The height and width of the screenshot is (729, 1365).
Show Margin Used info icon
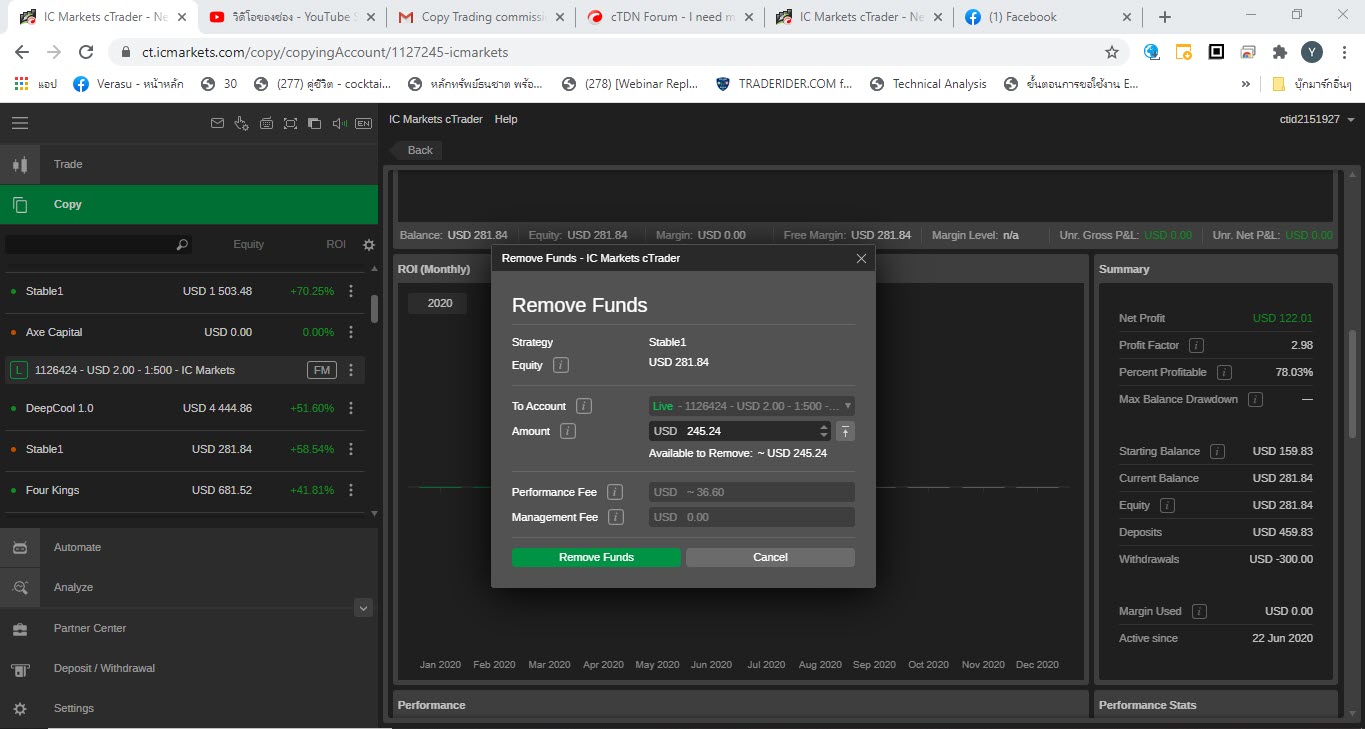coord(1199,611)
